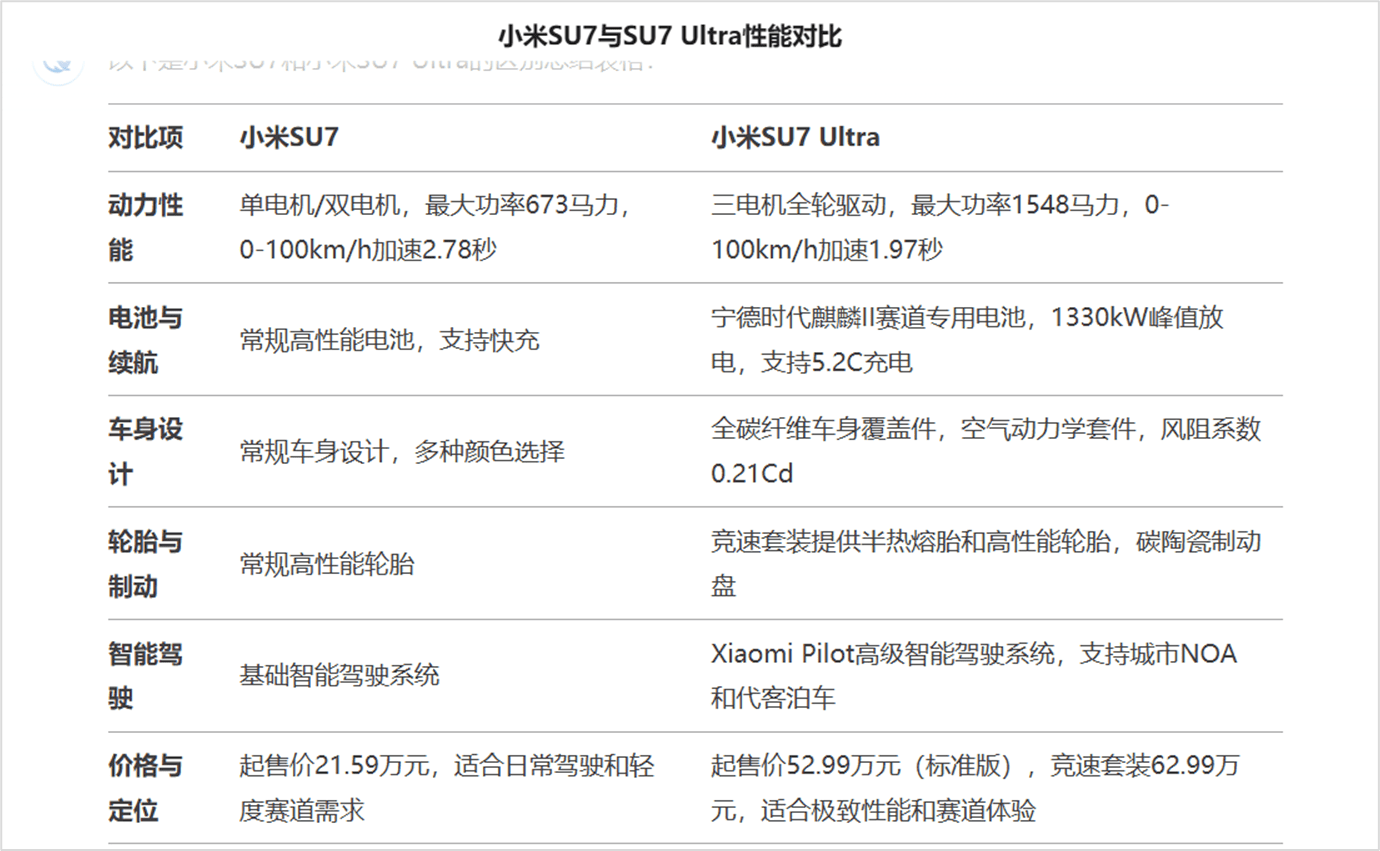Select the Xiaomi Pilot高级智能驾驶系统 cell
1380x851 pixels.
click(x=973, y=676)
